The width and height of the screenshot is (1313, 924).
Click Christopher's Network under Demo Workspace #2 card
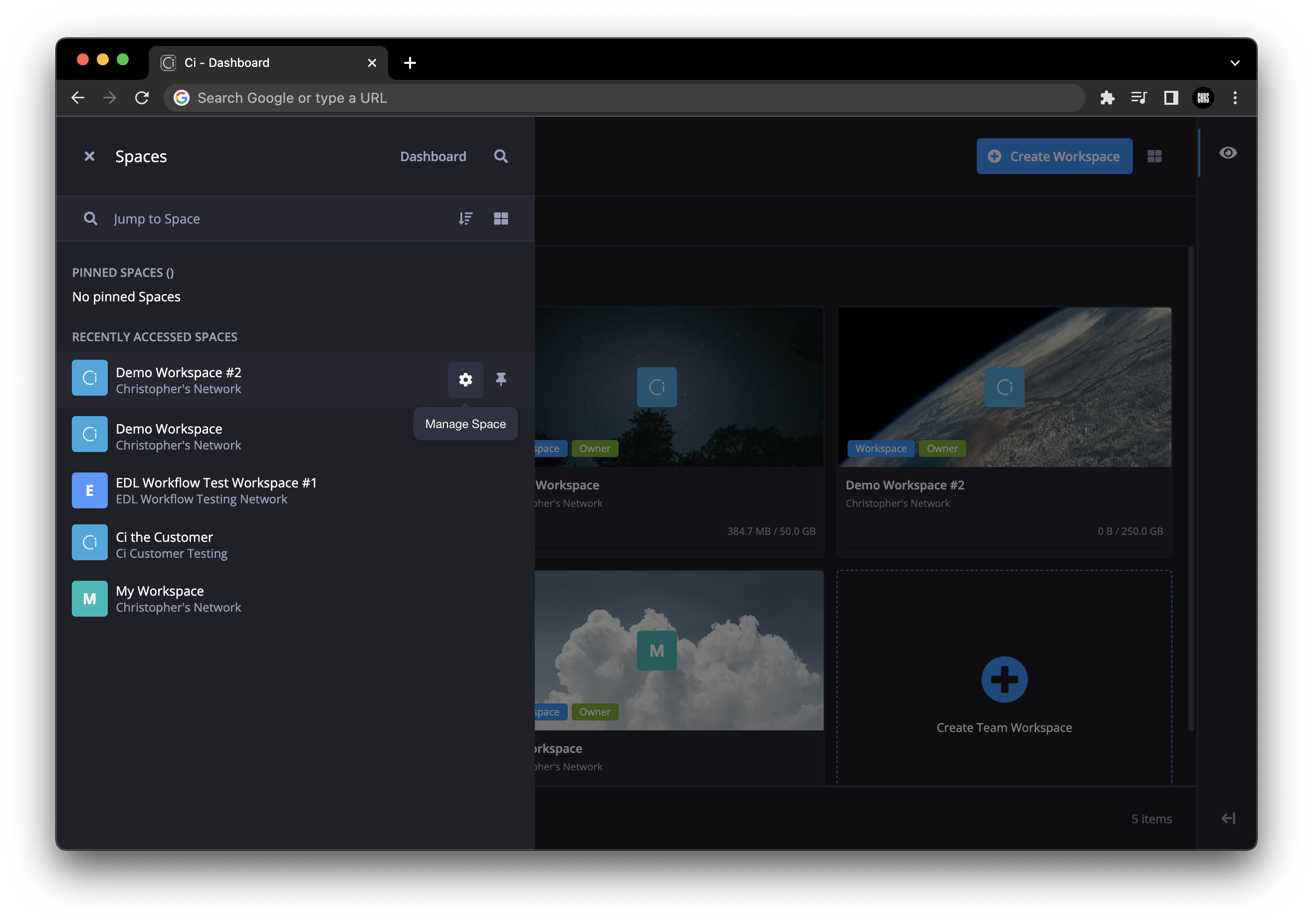(897, 503)
